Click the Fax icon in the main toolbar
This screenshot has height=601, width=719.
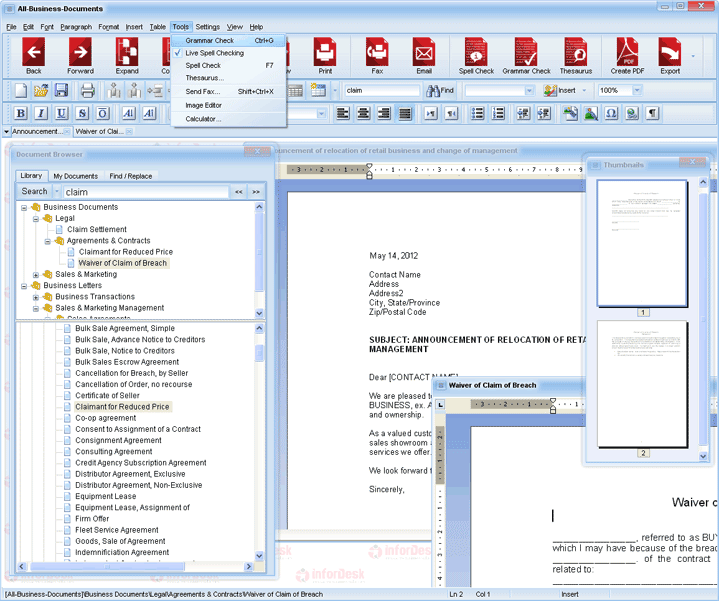(x=377, y=52)
